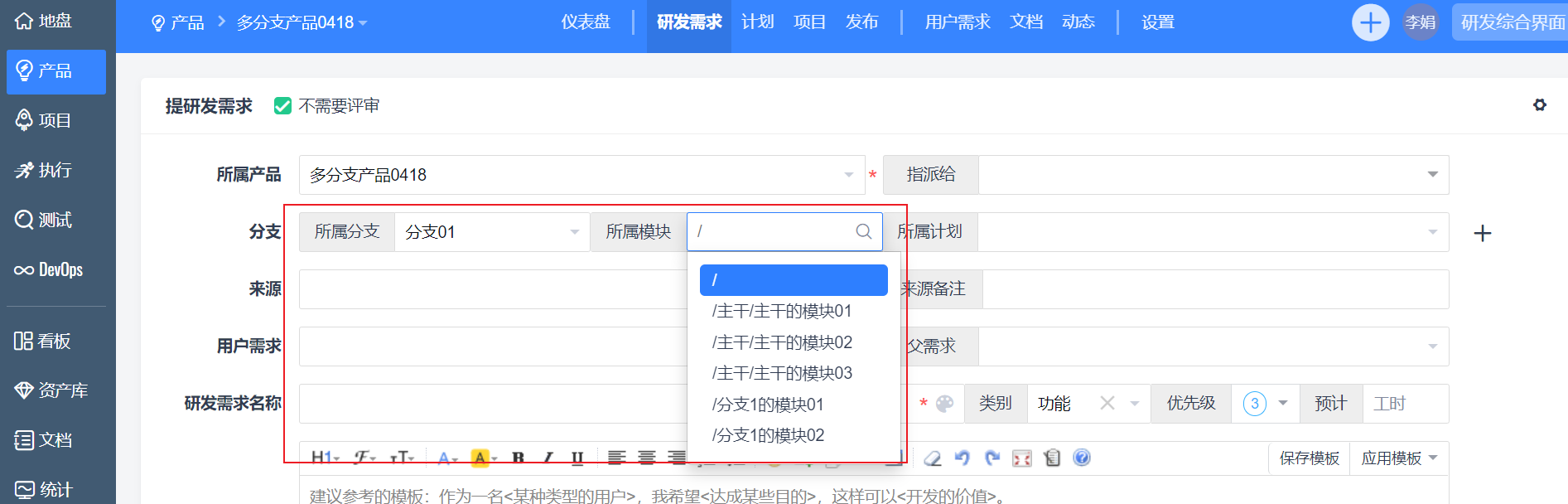
Task: Open the font family dropdown
Action: [x=364, y=458]
